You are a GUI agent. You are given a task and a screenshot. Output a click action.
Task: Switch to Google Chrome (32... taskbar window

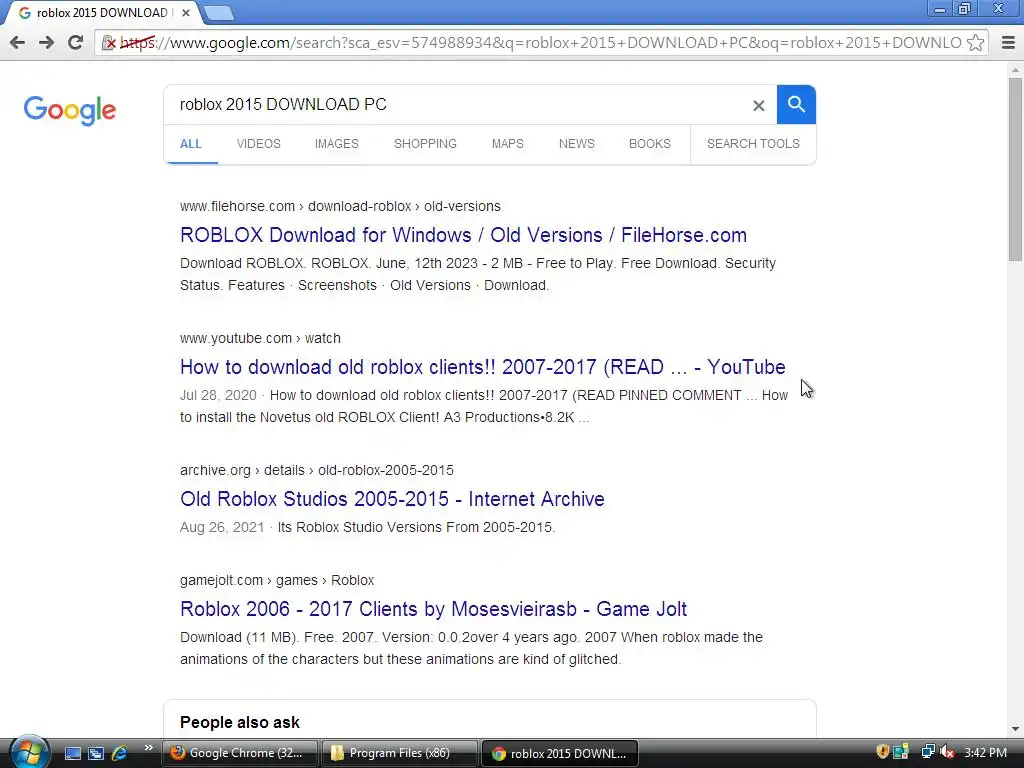[240, 753]
